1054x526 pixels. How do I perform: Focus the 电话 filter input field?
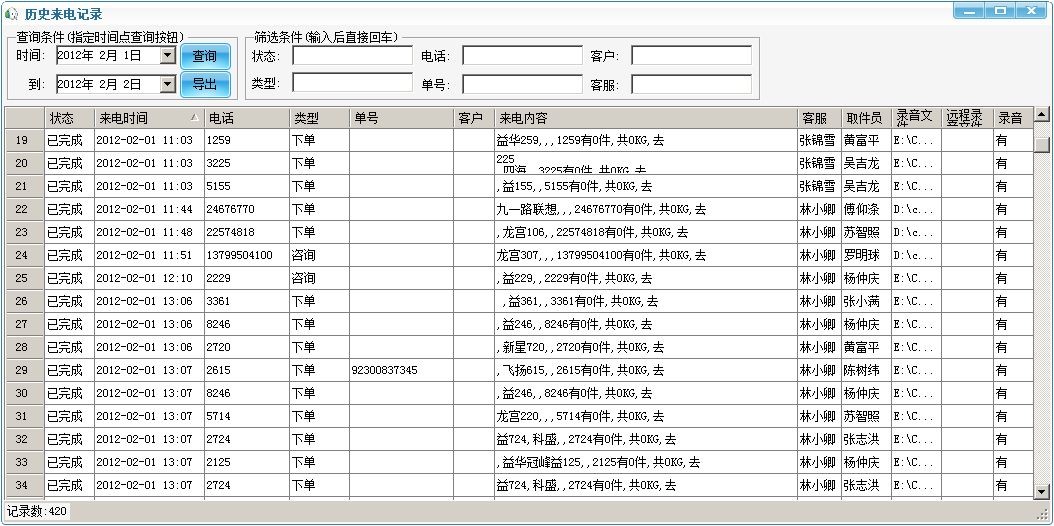[x=522, y=56]
